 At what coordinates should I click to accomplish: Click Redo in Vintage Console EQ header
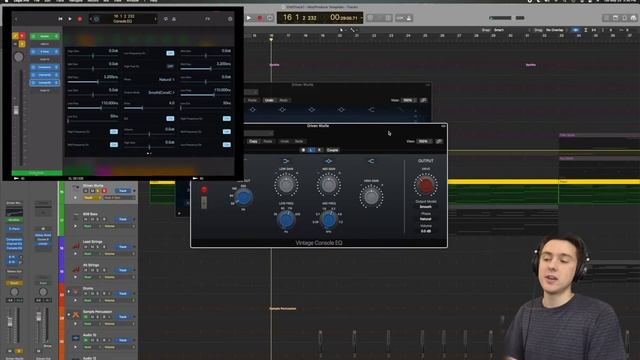click(x=299, y=141)
